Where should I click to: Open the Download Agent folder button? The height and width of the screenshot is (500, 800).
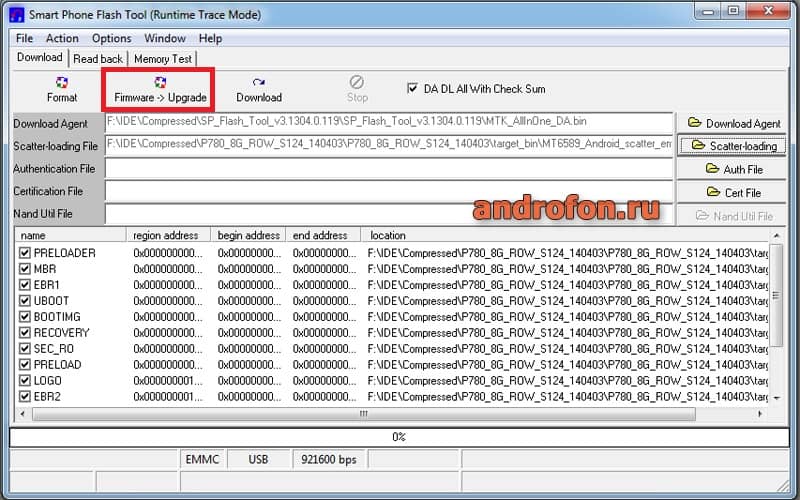click(733, 123)
